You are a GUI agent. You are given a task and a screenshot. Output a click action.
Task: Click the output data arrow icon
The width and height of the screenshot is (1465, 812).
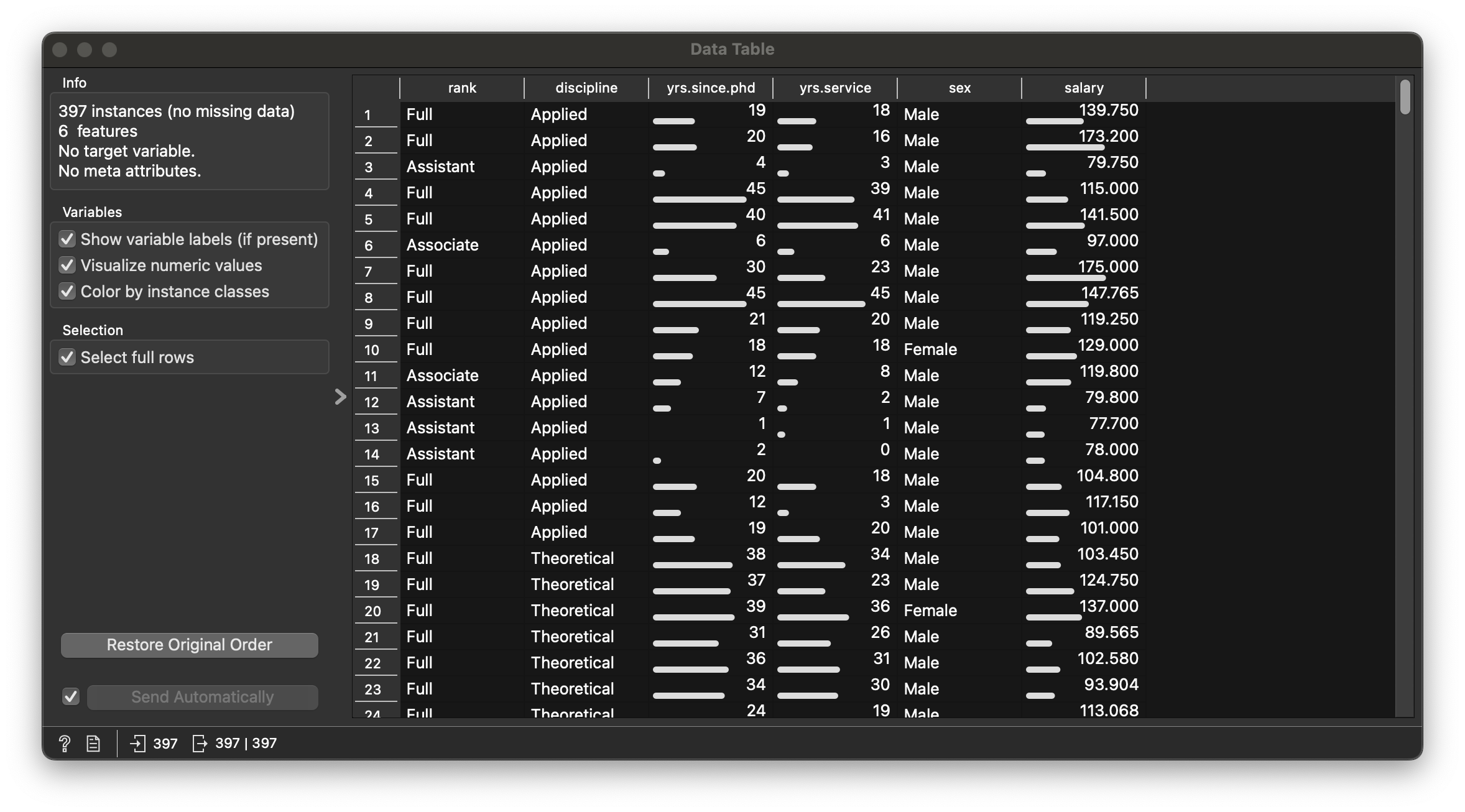pos(199,743)
